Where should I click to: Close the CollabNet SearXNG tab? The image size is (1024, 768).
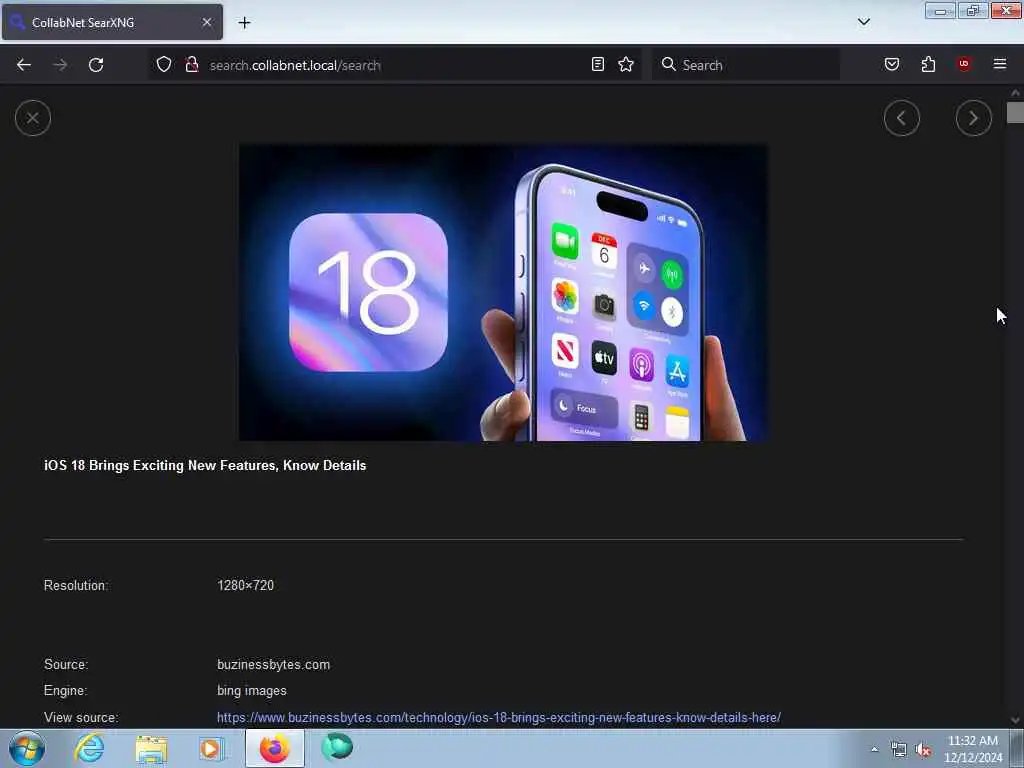pyautogui.click(x=206, y=22)
